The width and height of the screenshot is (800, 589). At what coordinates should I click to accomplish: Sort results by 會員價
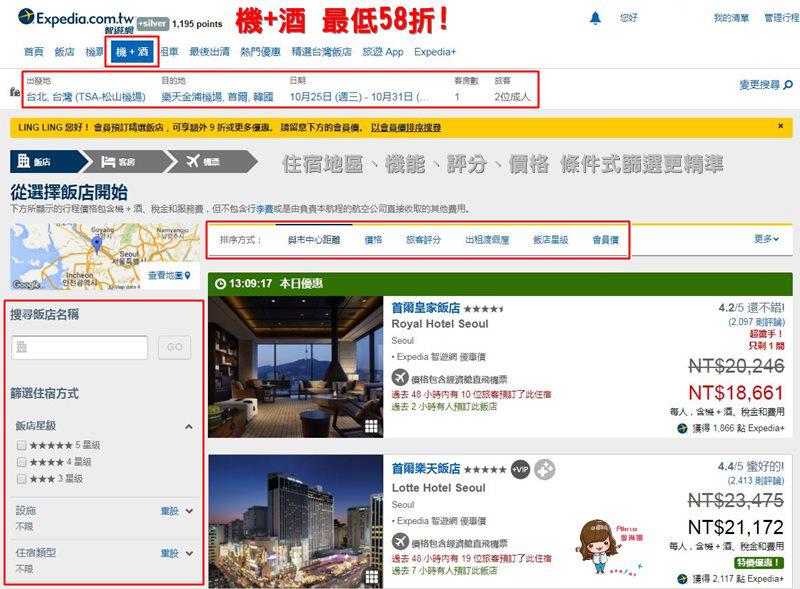click(x=606, y=240)
